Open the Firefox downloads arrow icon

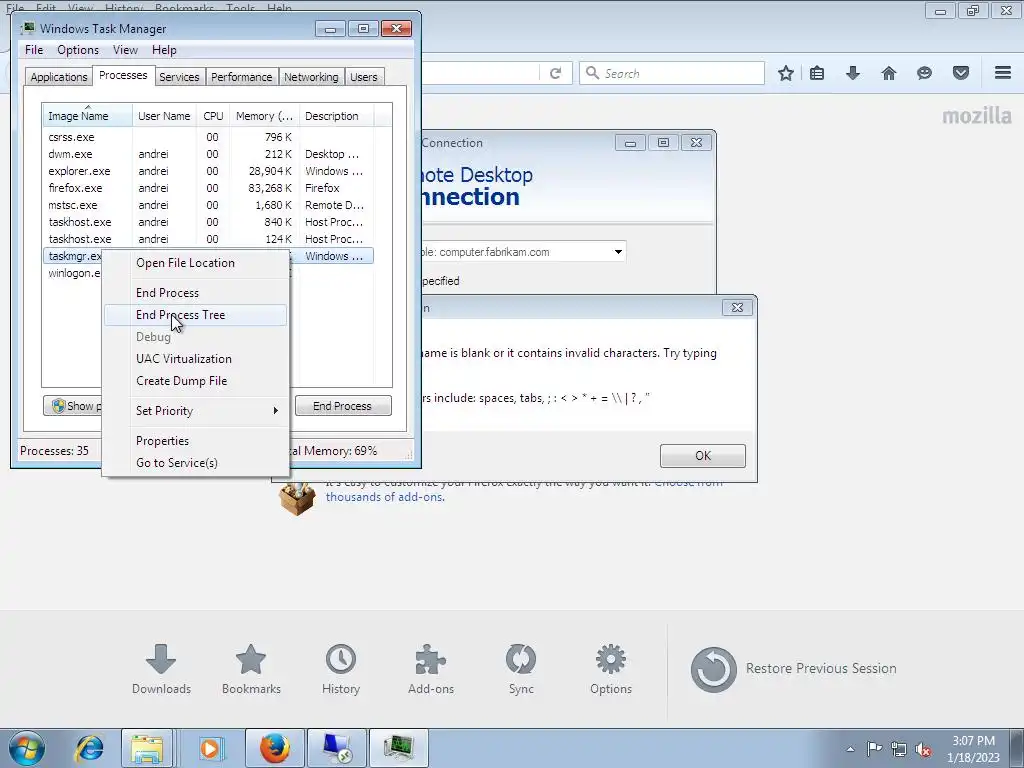tap(853, 73)
